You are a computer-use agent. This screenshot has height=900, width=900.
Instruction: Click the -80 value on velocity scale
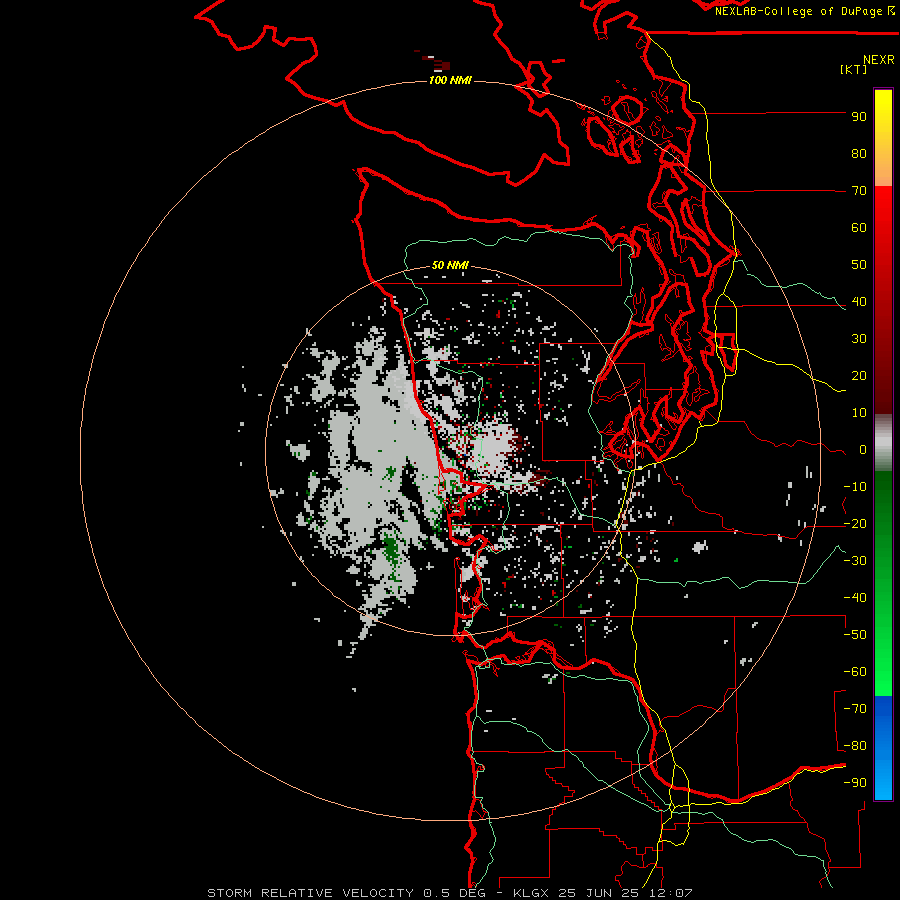(x=855, y=746)
